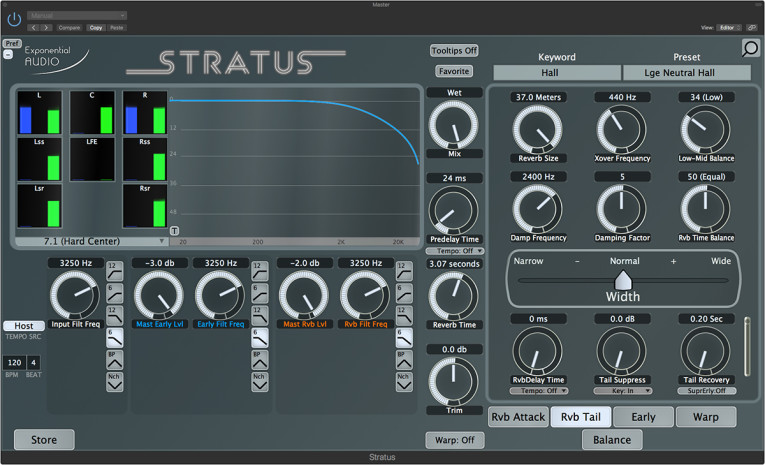
Task: Switch to Balance tab
Action: [x=612, y=440]
